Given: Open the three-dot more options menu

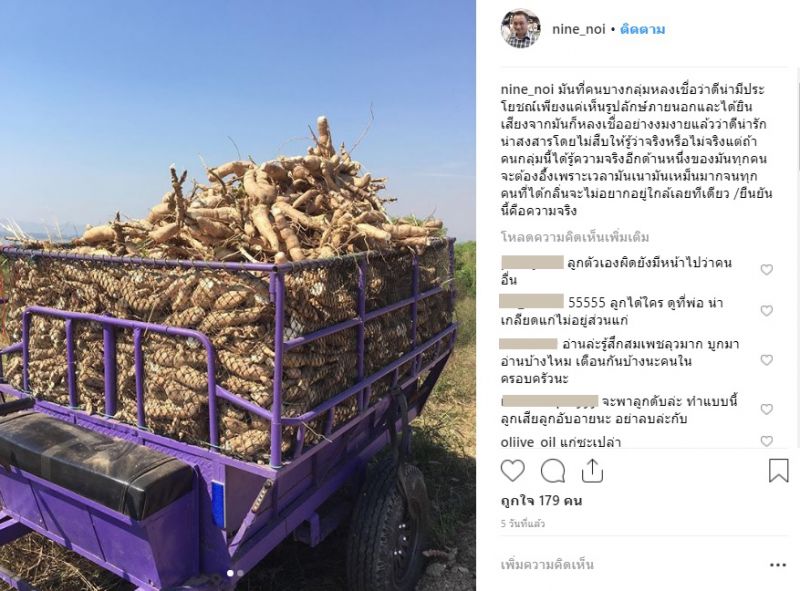Looking at the screenshot, I should pos(778,565).
